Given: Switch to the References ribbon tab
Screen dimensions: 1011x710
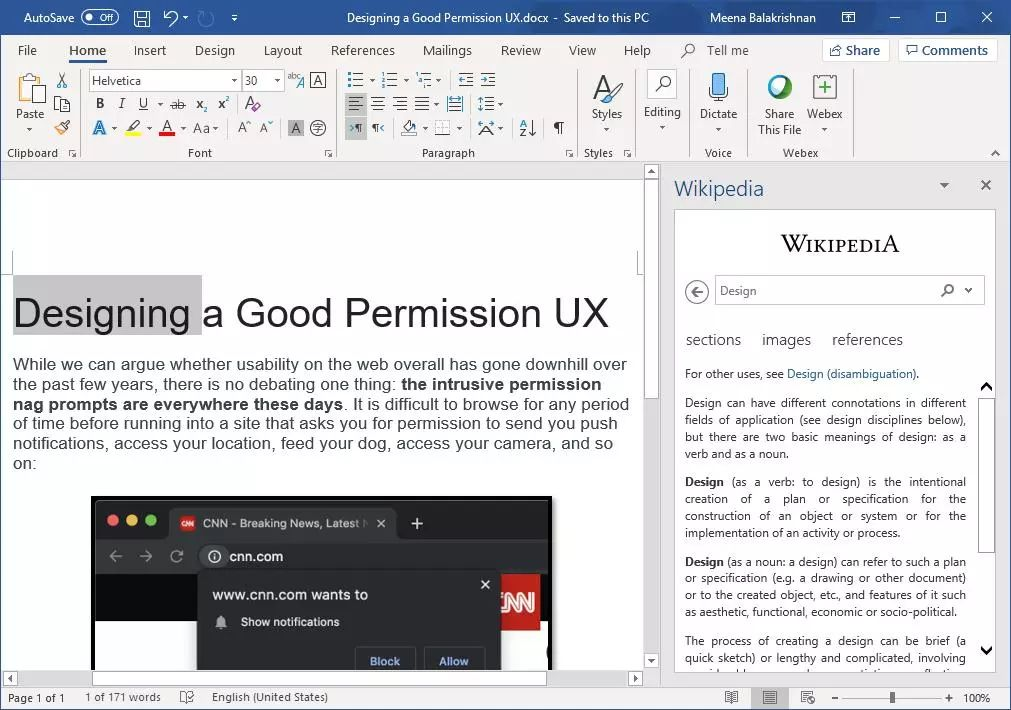Looking at the screenshot, I should pos(362,50).
